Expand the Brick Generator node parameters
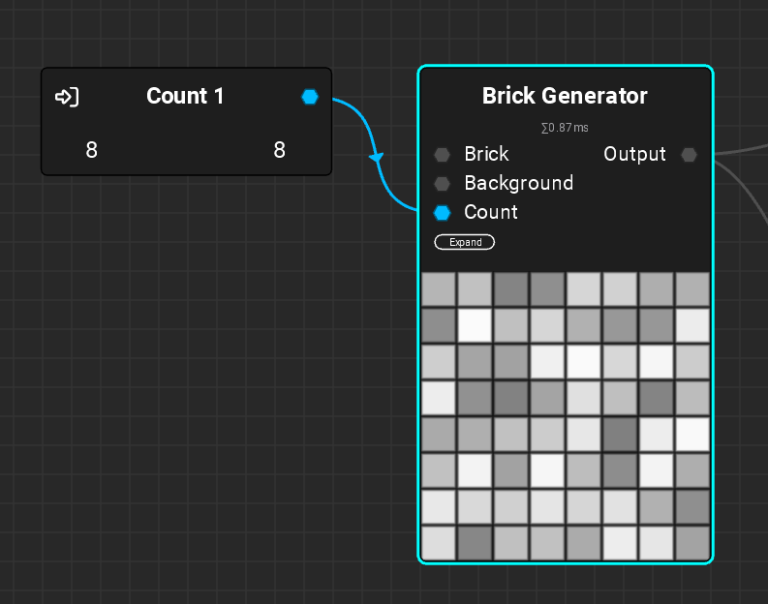Screen dimensions: 768x604 point(465,242)
